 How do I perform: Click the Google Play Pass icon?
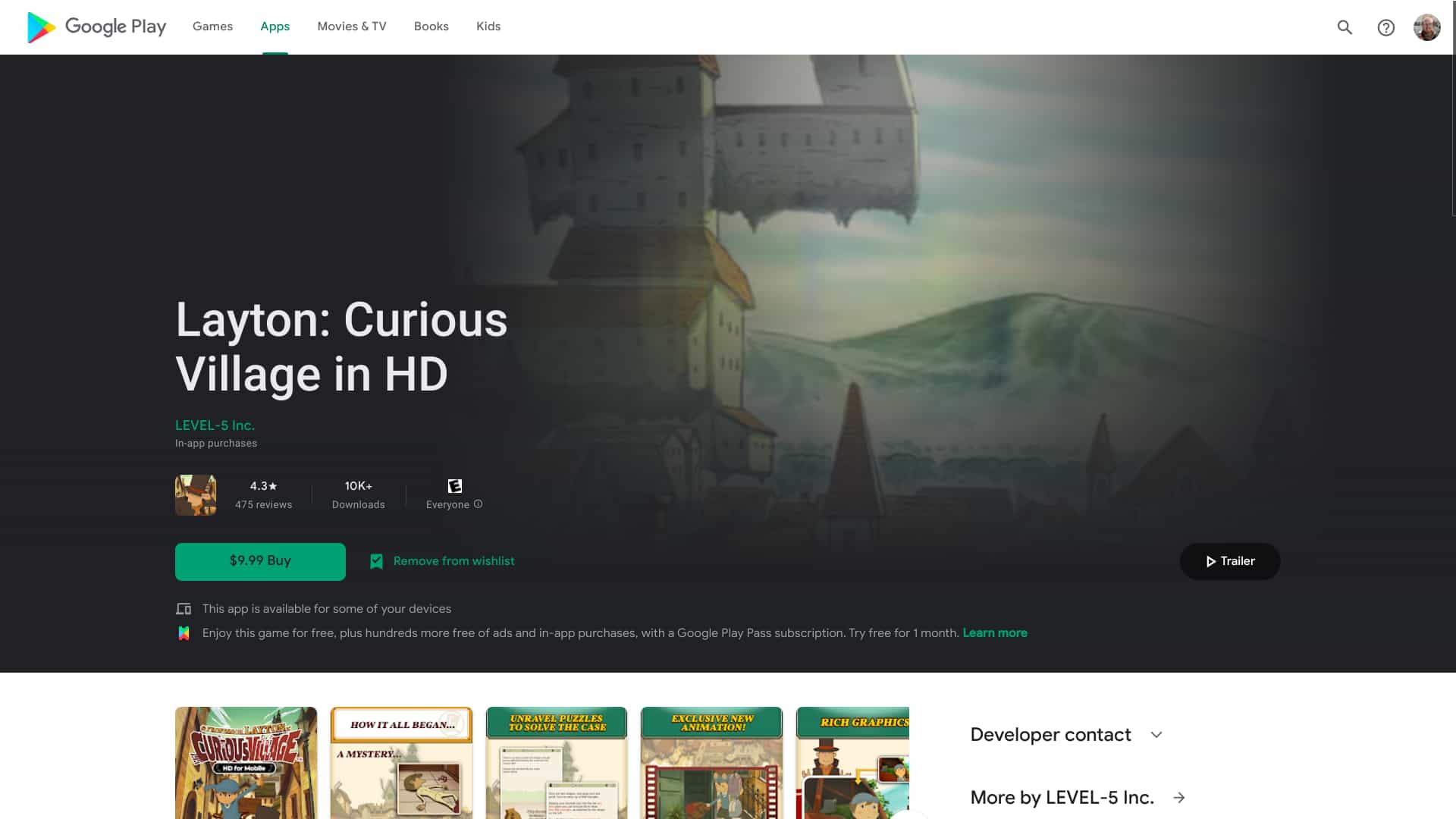184,632
